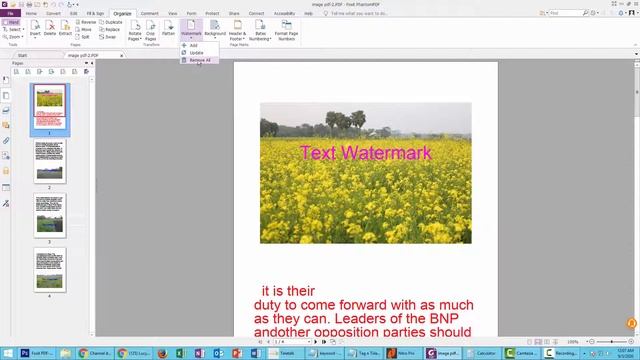
Task: Open the Rotate Pages dropdown
Action: 135,30
